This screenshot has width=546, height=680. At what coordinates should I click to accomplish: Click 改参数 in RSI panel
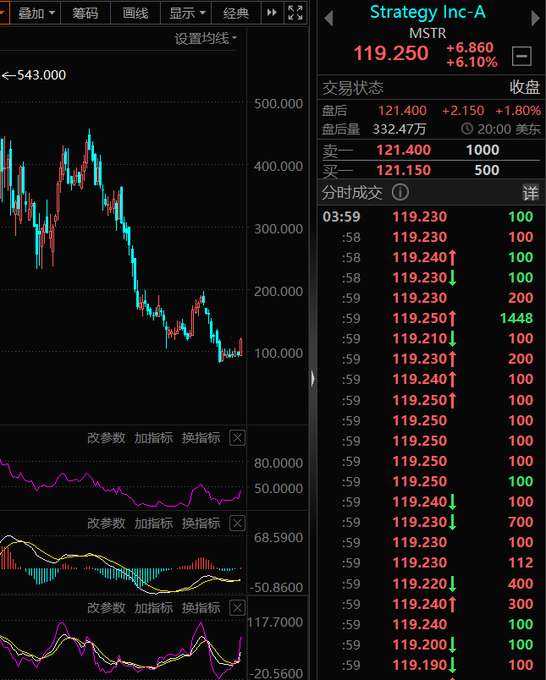(x=106, y=438)
